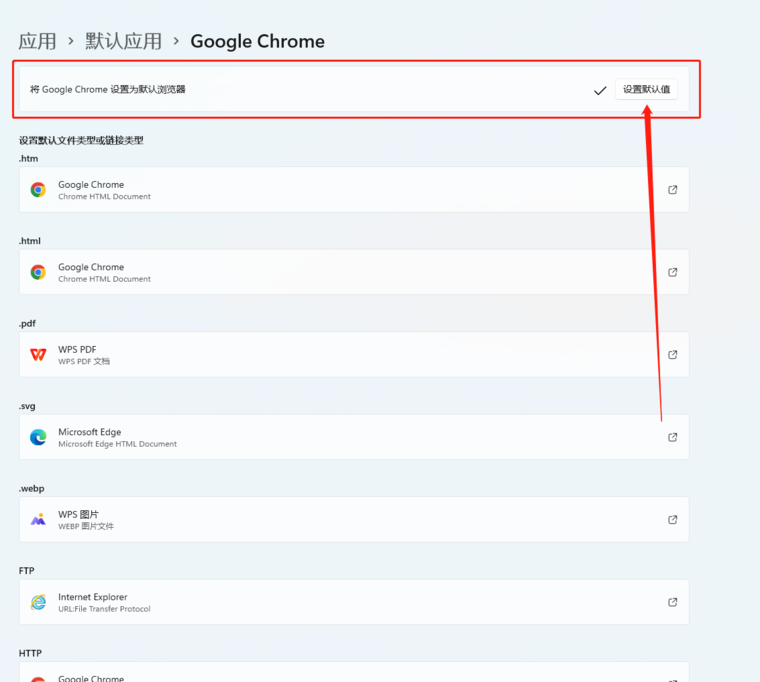Click Chrome icon in the .htm row

(38, 190)
